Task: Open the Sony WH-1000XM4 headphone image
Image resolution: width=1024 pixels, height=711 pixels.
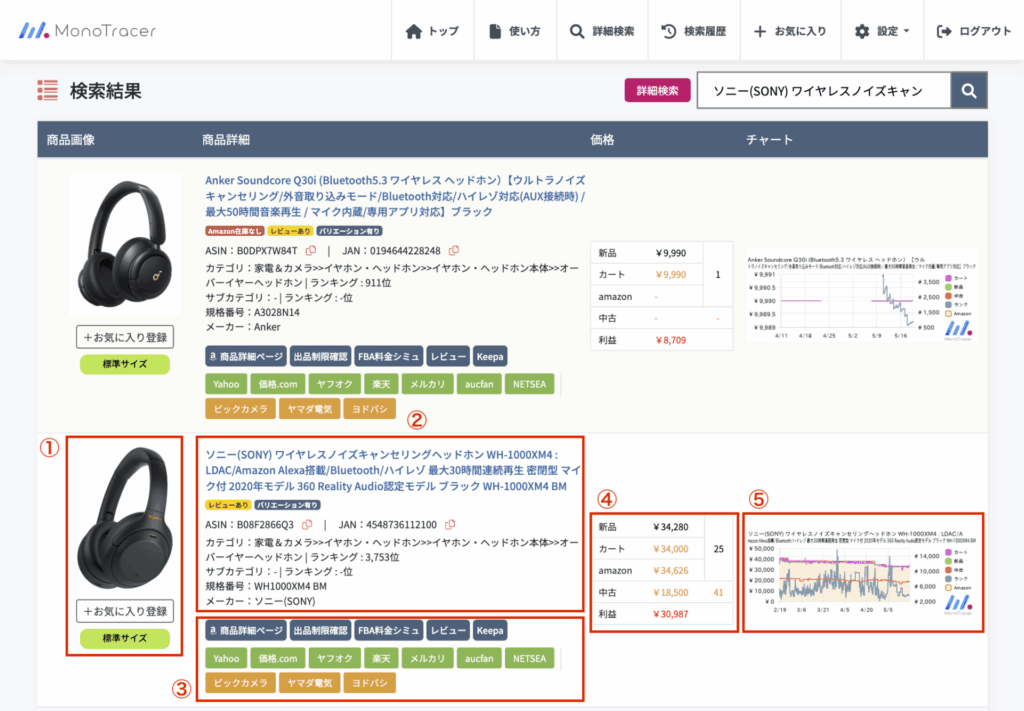Action: (x=125, y=517)
